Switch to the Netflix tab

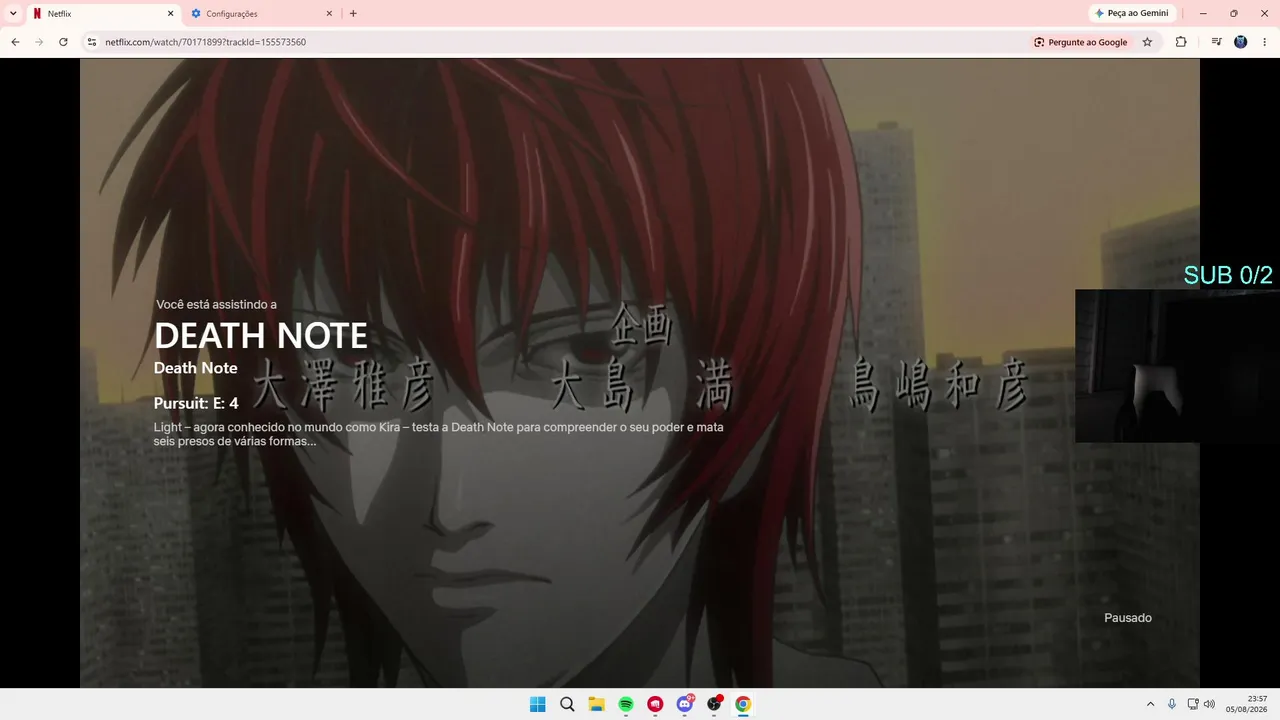102,14
